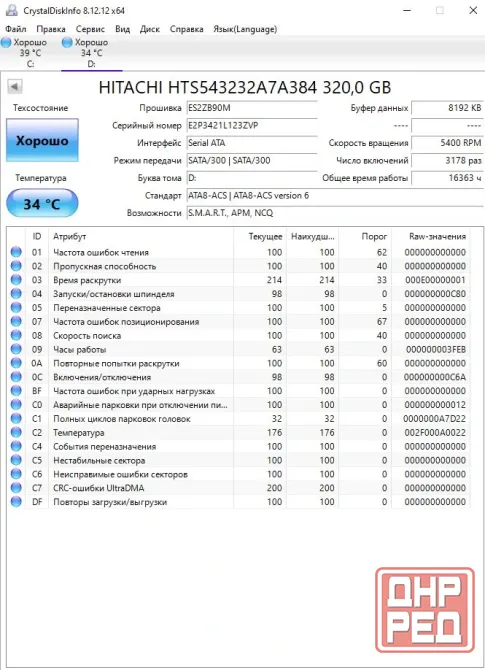Image resolution: width=485 pixels, height=670 pixels.
Task: Click raw value 000000000C6A
Action: [x=435, y=377]
